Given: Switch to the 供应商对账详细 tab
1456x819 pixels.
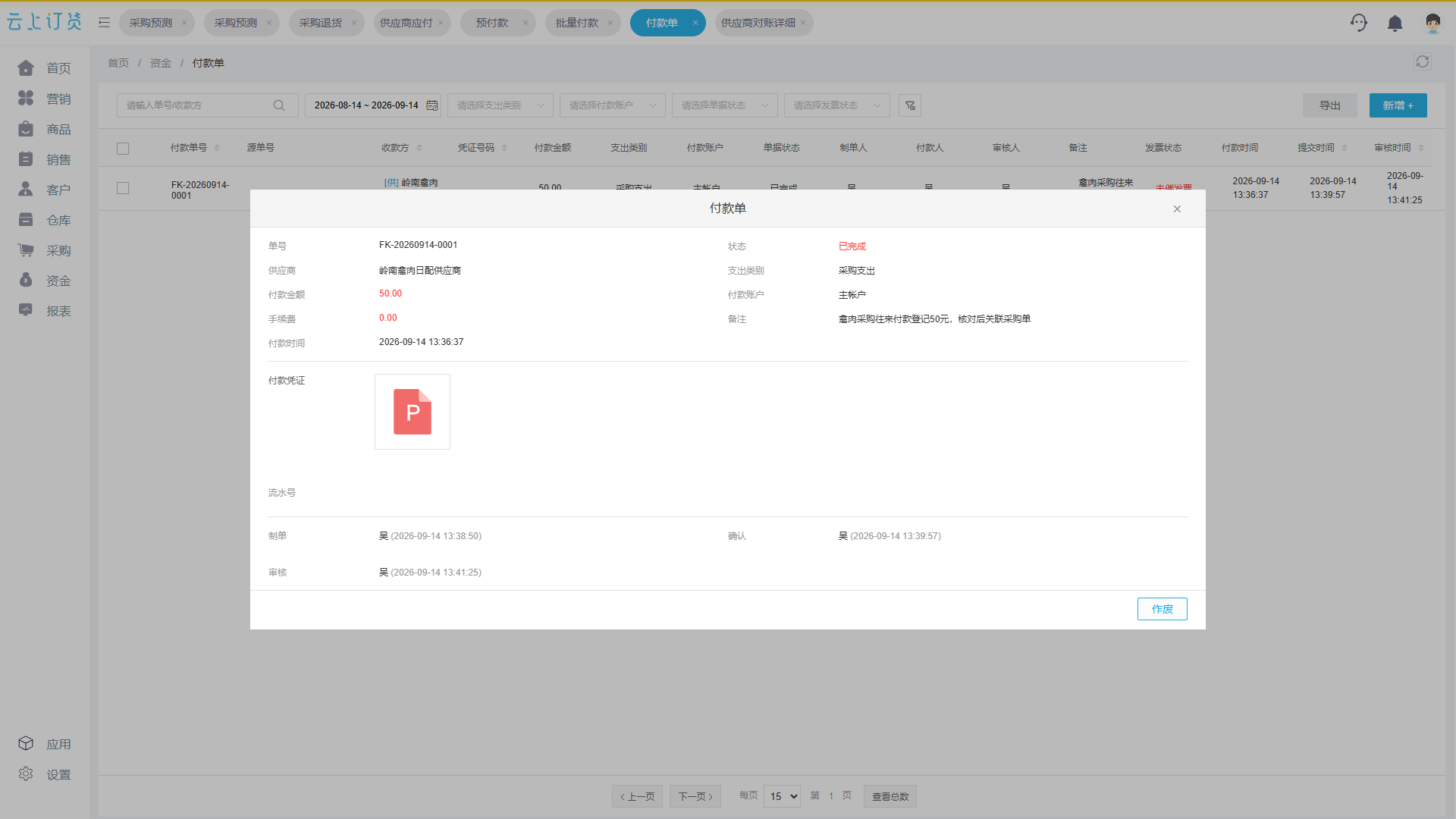Looking at the screenshot, I should [764, 23].
